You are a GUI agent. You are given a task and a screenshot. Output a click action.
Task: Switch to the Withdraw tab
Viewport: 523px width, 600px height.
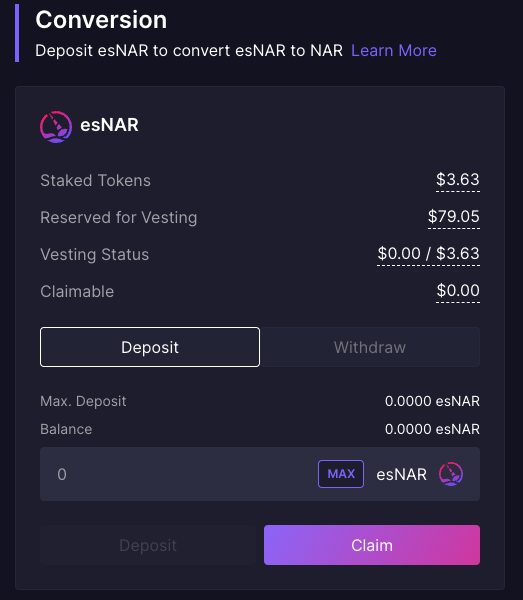coord(370,347)
